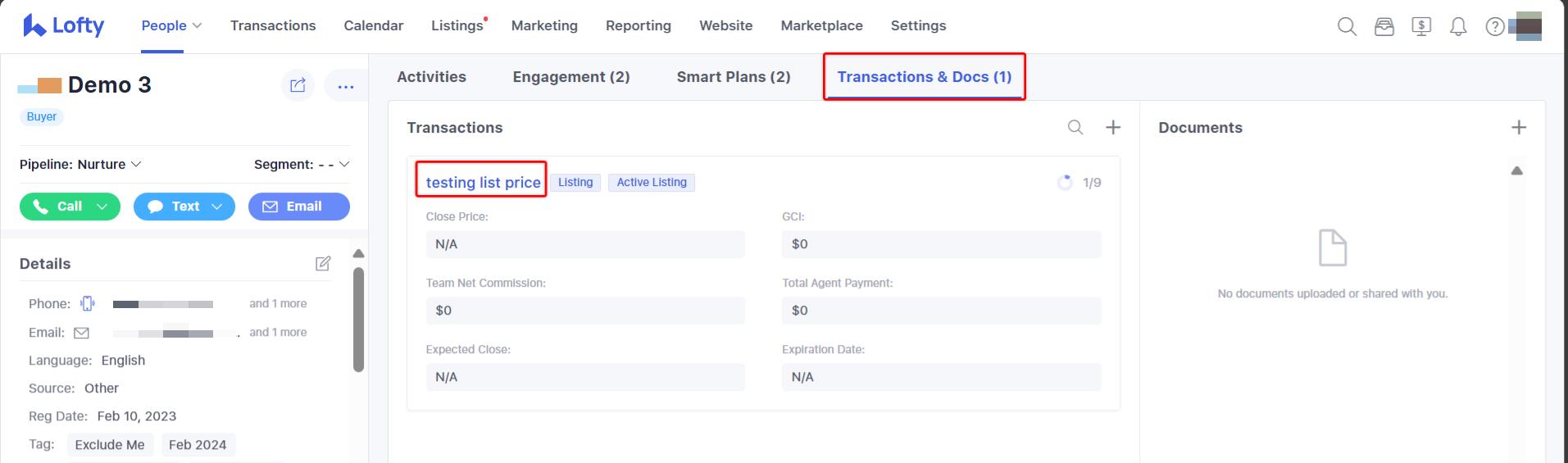Click the Details panel vertical scrollbar
Screen dimensions: 1568x463
(x=358, y=320)
